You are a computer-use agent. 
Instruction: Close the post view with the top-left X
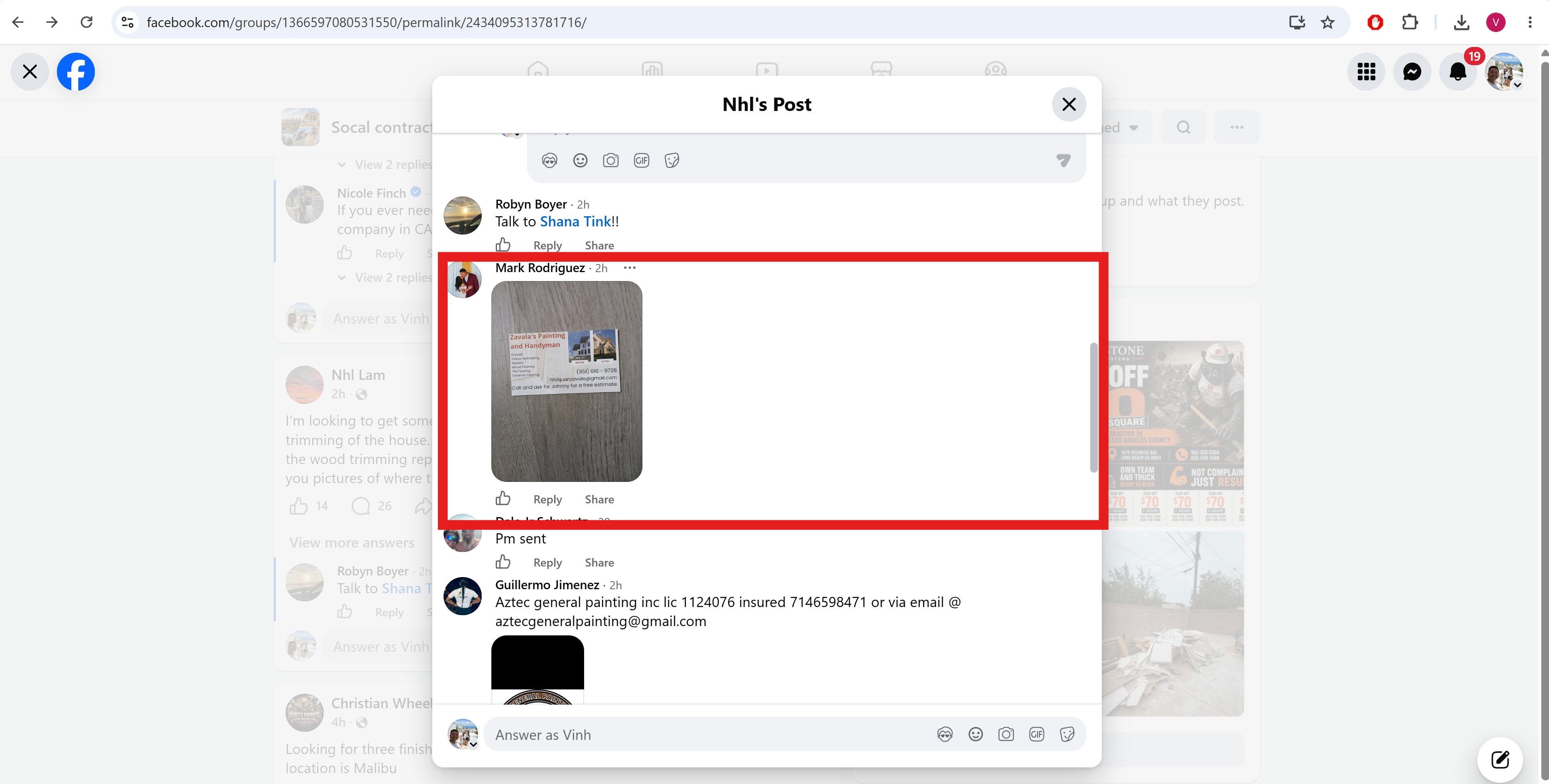pos(30,72)
